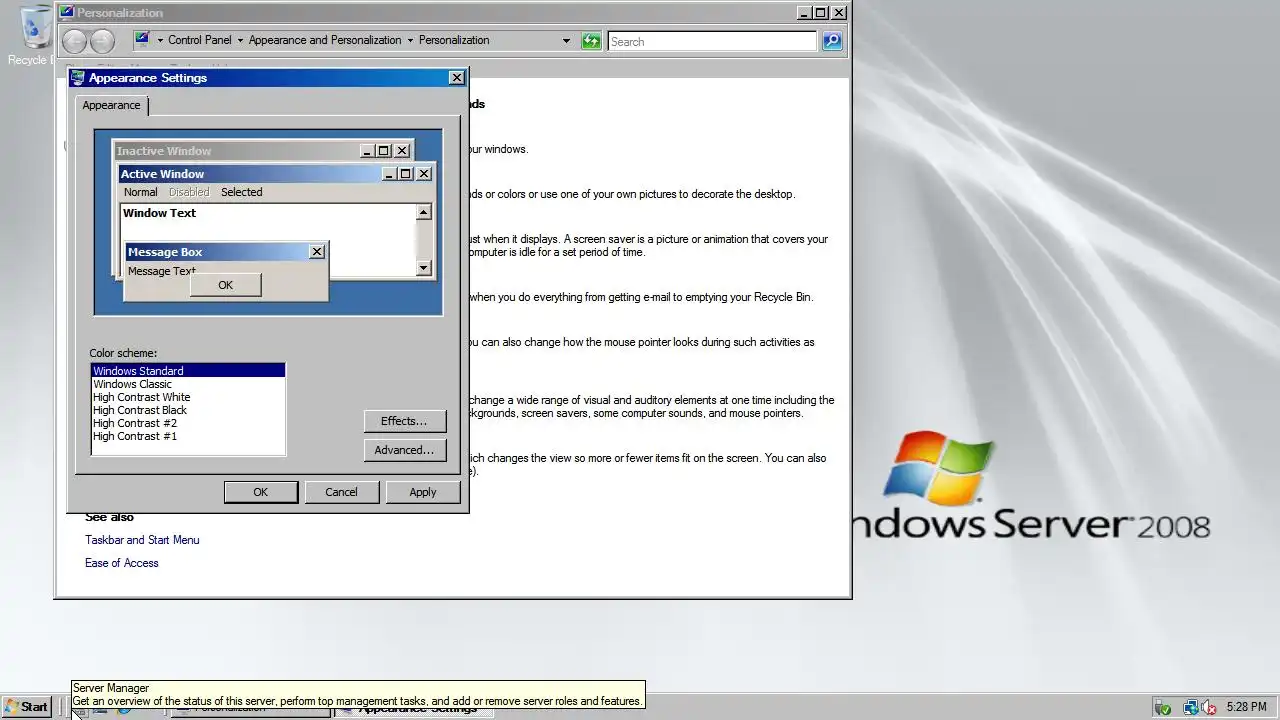Open the Start menu

27,706
